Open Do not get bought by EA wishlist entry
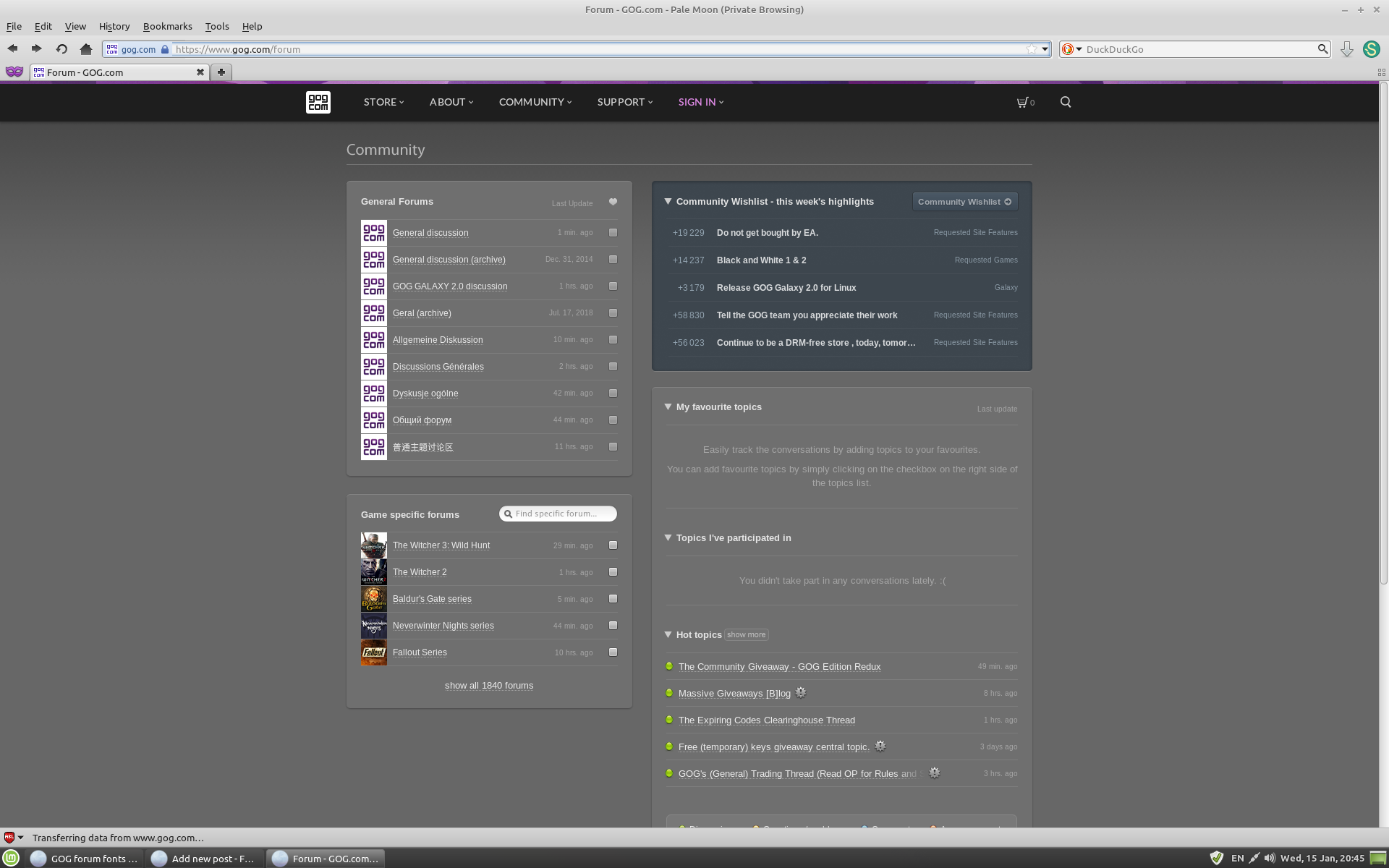This screenshot has height=868, width=1389. coord(768,233)
